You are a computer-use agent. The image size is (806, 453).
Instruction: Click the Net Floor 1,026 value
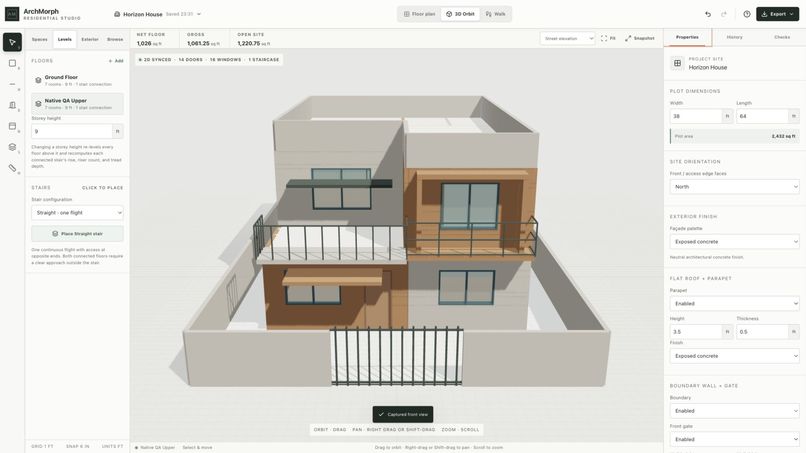coord(149,44)
